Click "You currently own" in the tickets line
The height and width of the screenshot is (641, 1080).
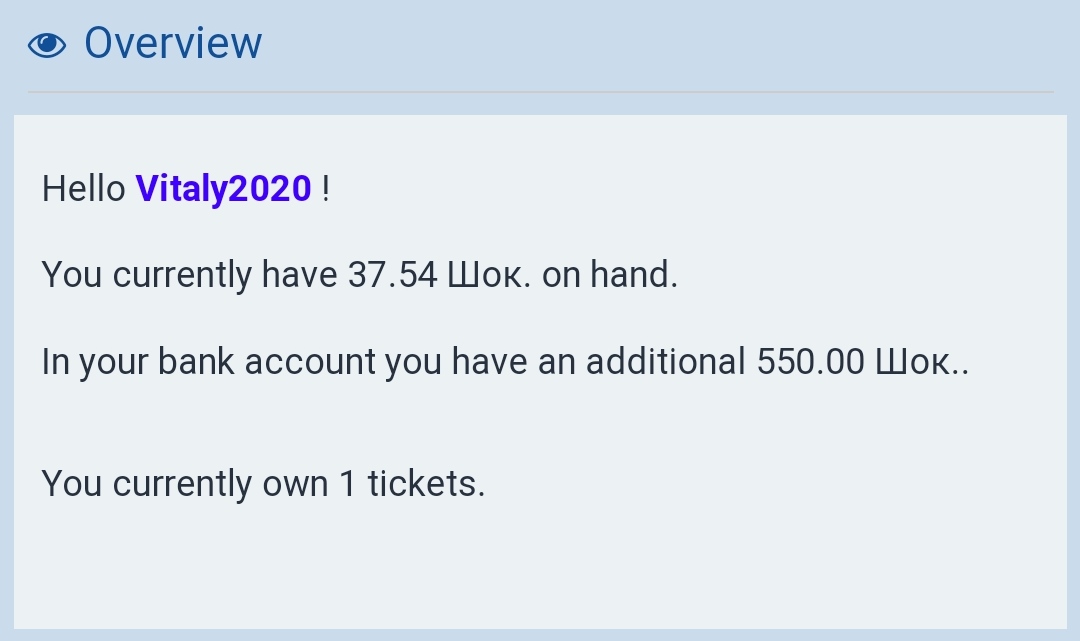[185, 484]
